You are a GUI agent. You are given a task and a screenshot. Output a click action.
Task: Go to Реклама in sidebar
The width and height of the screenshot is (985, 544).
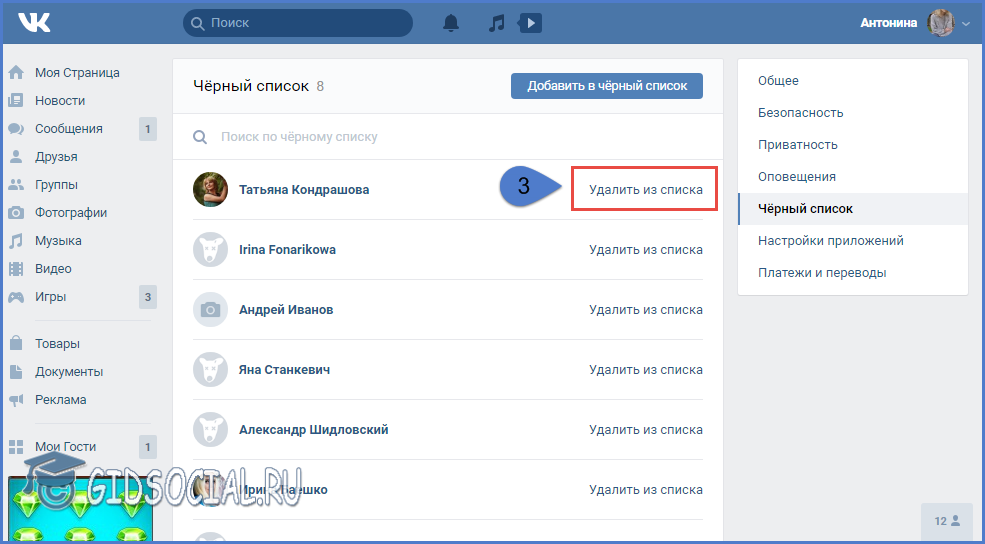click(x=61, y=400)
